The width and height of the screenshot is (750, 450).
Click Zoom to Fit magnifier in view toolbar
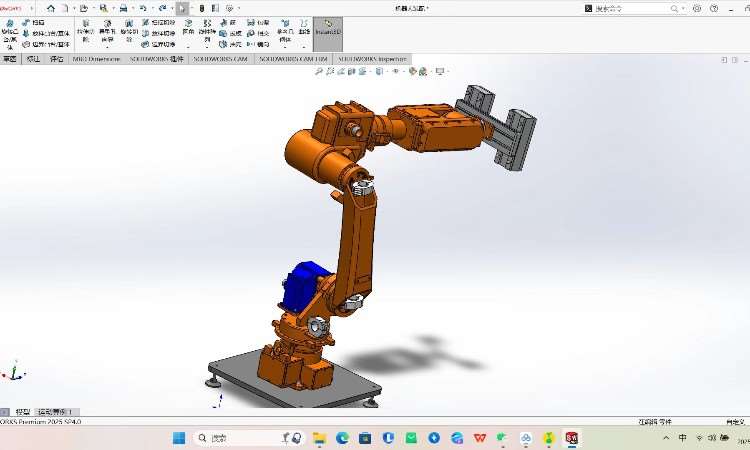pyautogui.click(x=319, y=71)
